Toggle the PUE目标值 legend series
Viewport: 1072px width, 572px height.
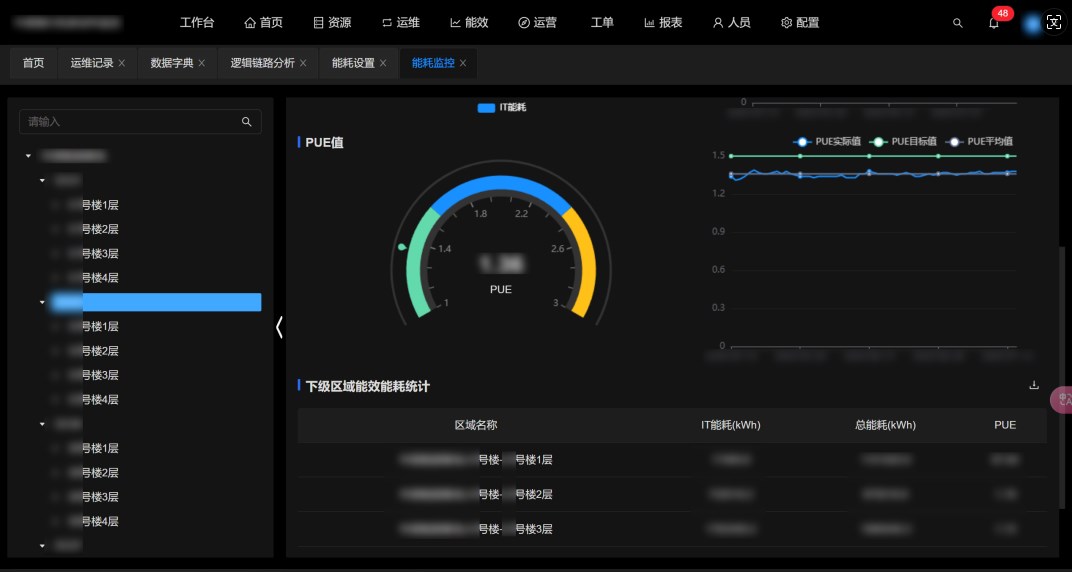coord(903,142)
